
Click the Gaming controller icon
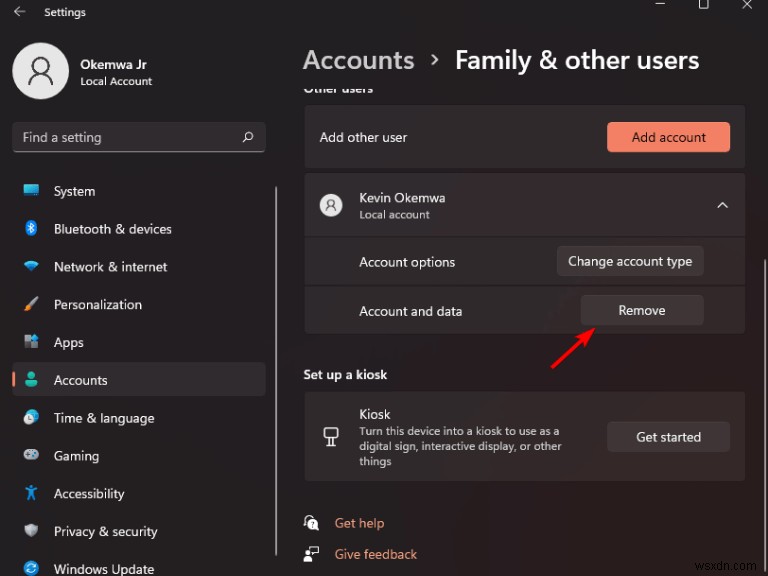pyautogui.click(x=31, y=455)
